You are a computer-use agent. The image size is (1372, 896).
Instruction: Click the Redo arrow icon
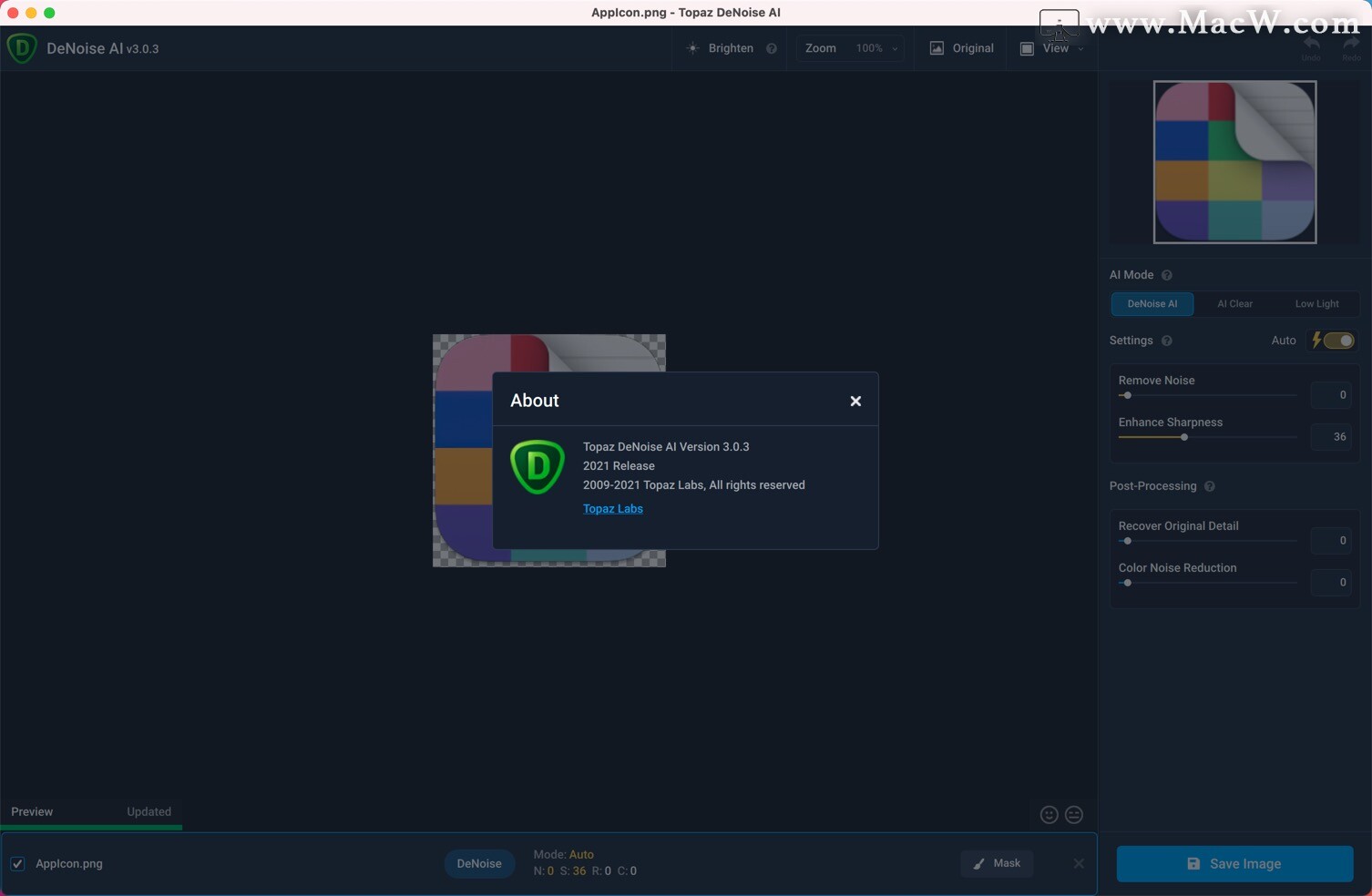tap(1351, 45)
